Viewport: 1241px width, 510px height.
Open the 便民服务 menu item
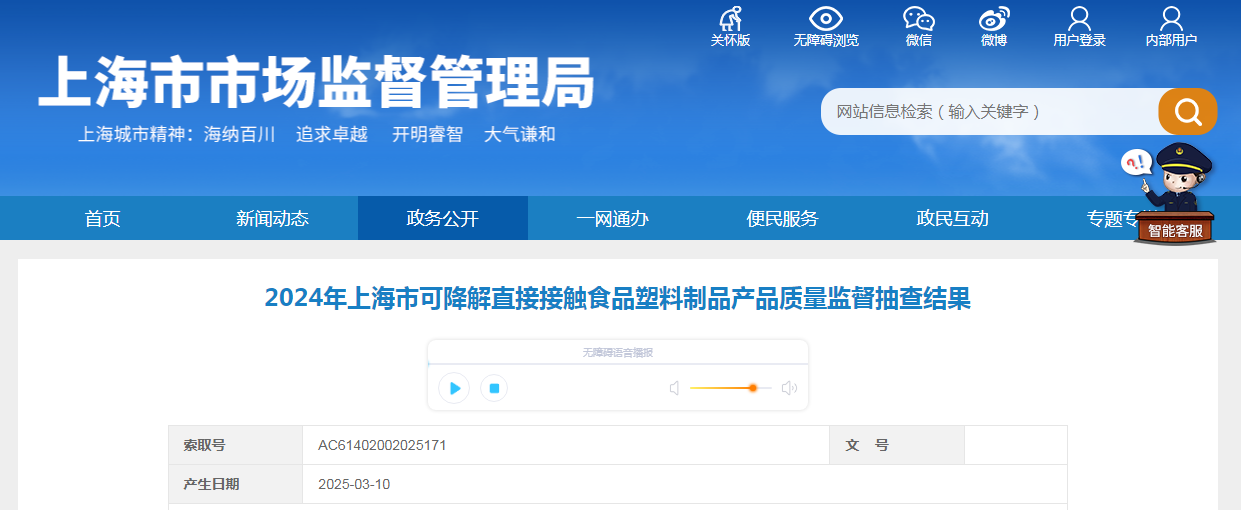(783, 219)
